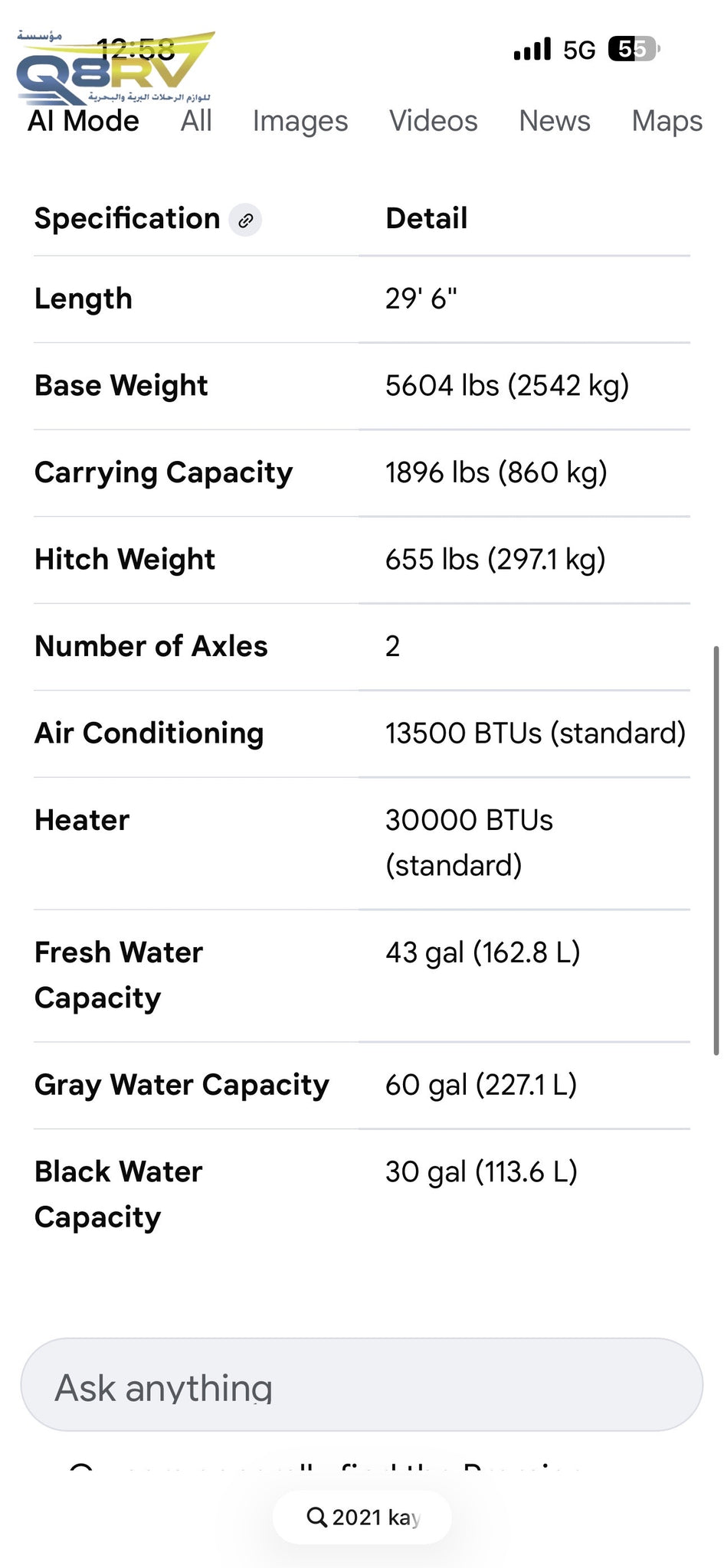Tap the 2021 kay search chip

pyautogui.click(x=362, y=1517)
